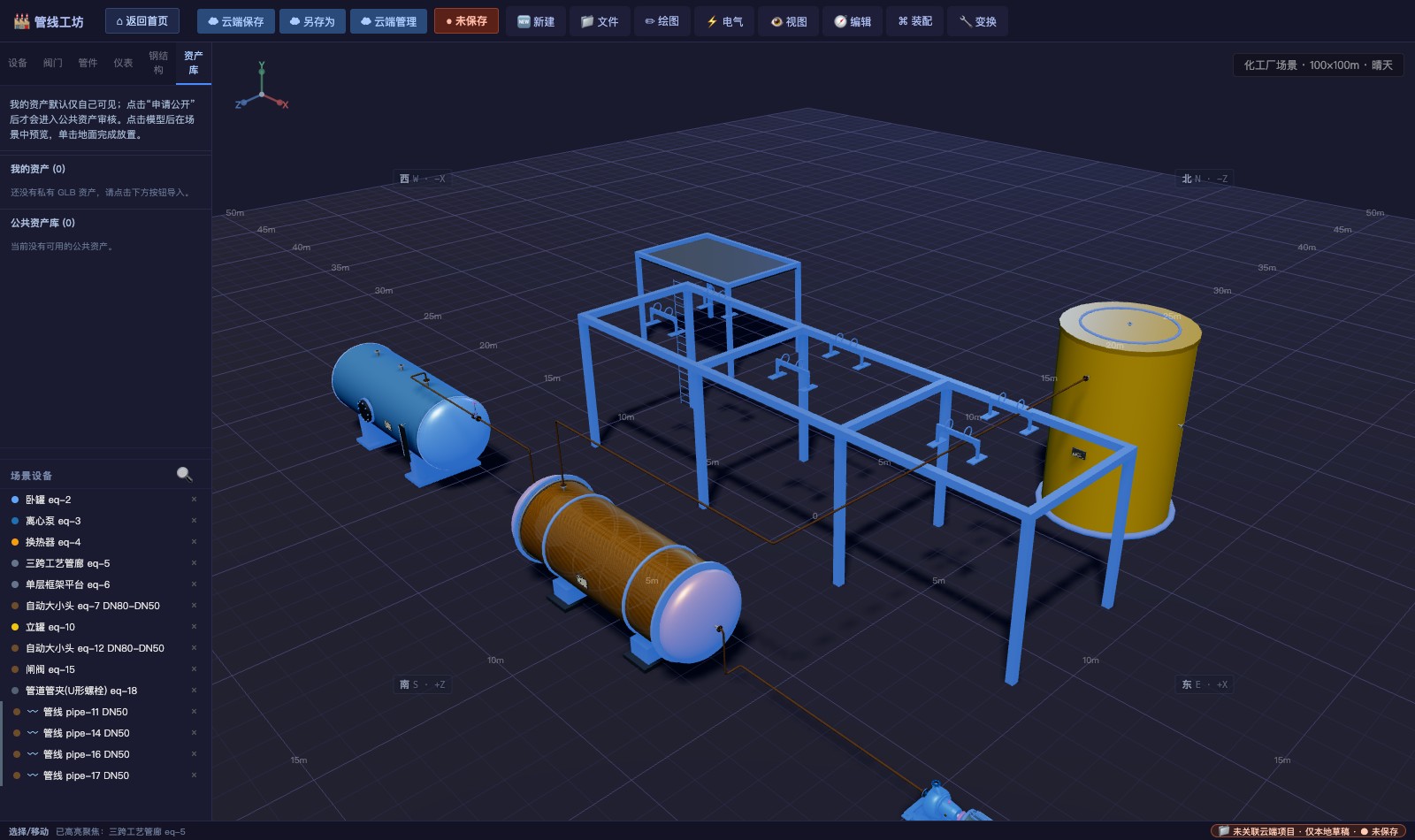Click the 公共资产库 (0) heading
Viewport: 1415px width, 840px height.
42,223
